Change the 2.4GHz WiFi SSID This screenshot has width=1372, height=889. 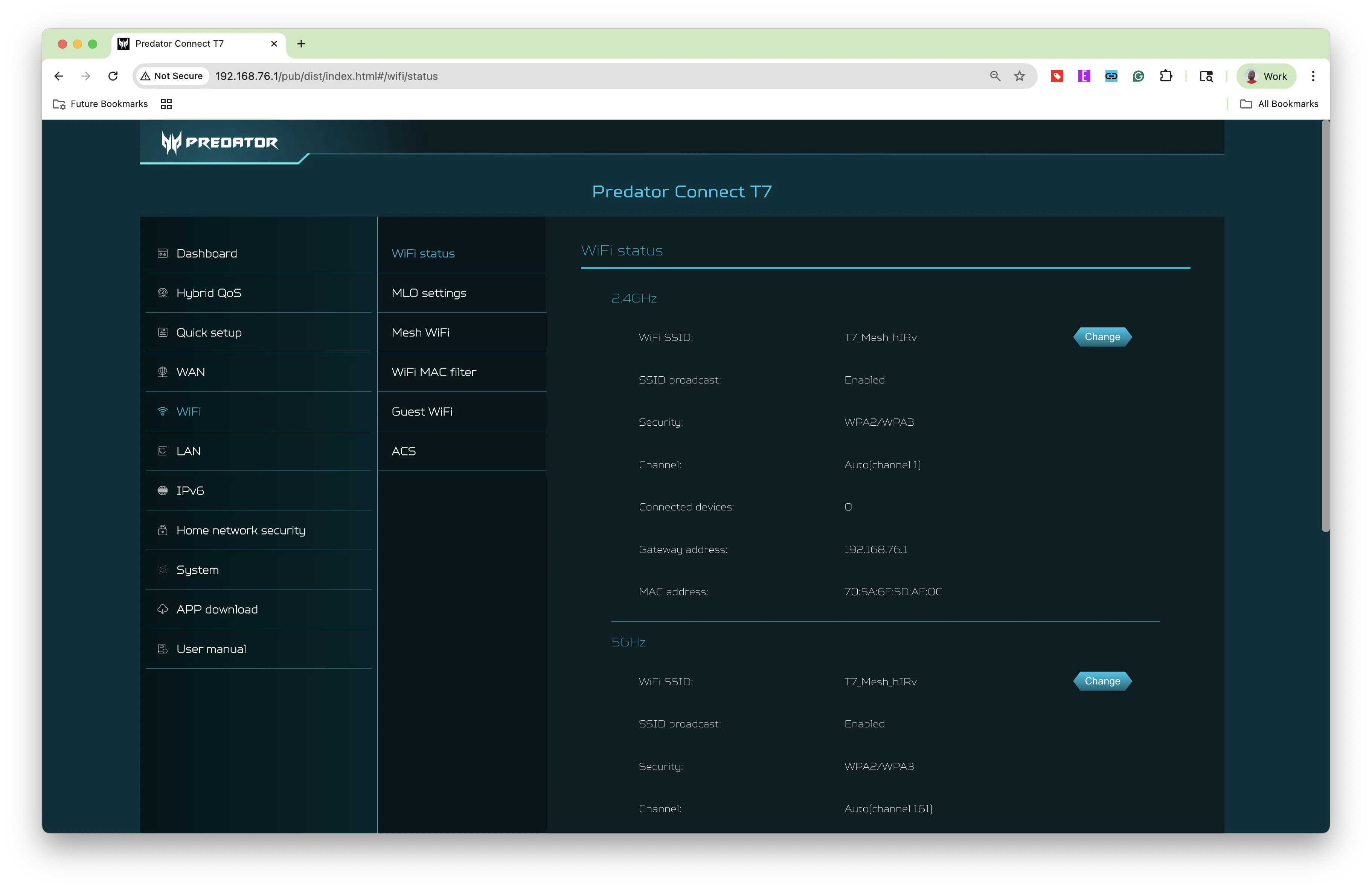coord(1102,337)
